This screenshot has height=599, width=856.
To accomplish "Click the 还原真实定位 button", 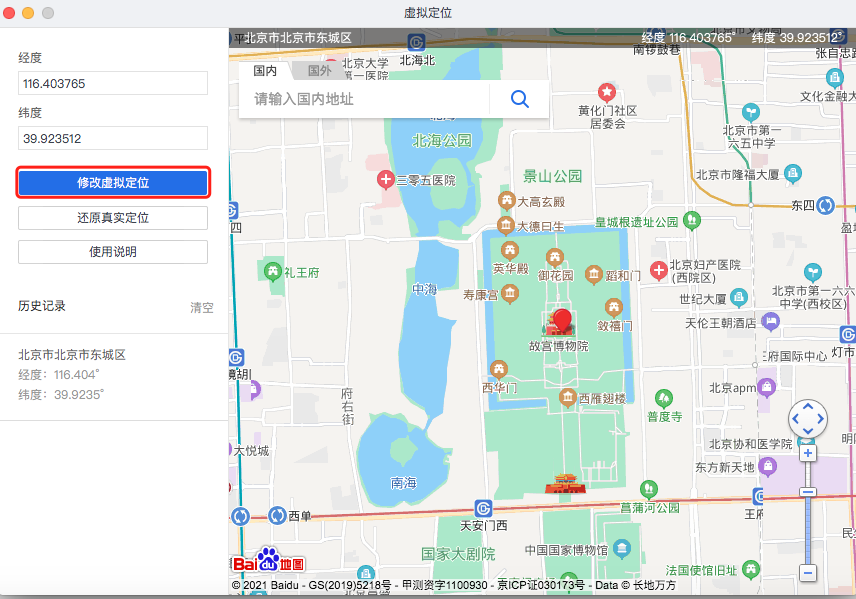I will tap(113, 218).
